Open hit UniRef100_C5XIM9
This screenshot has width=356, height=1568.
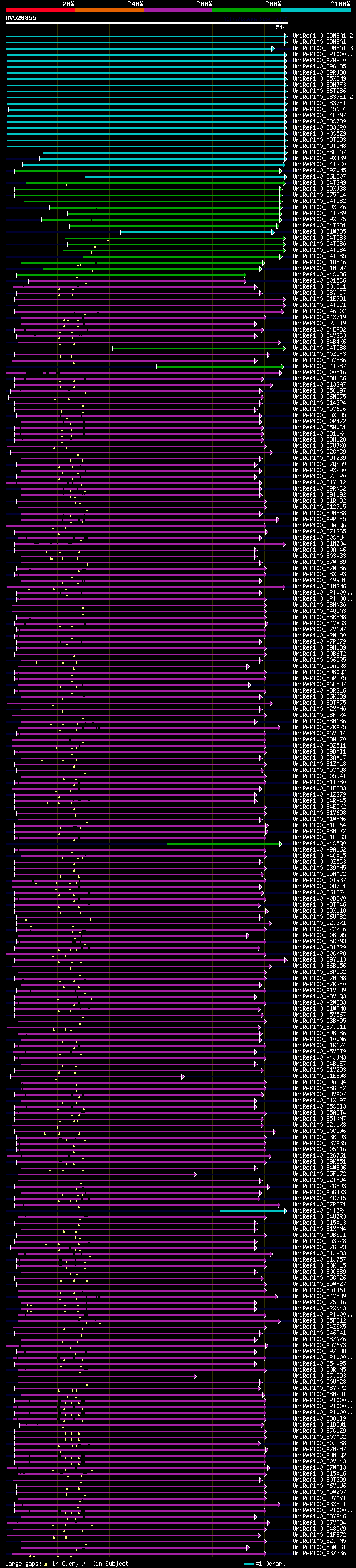pos(319,78)
